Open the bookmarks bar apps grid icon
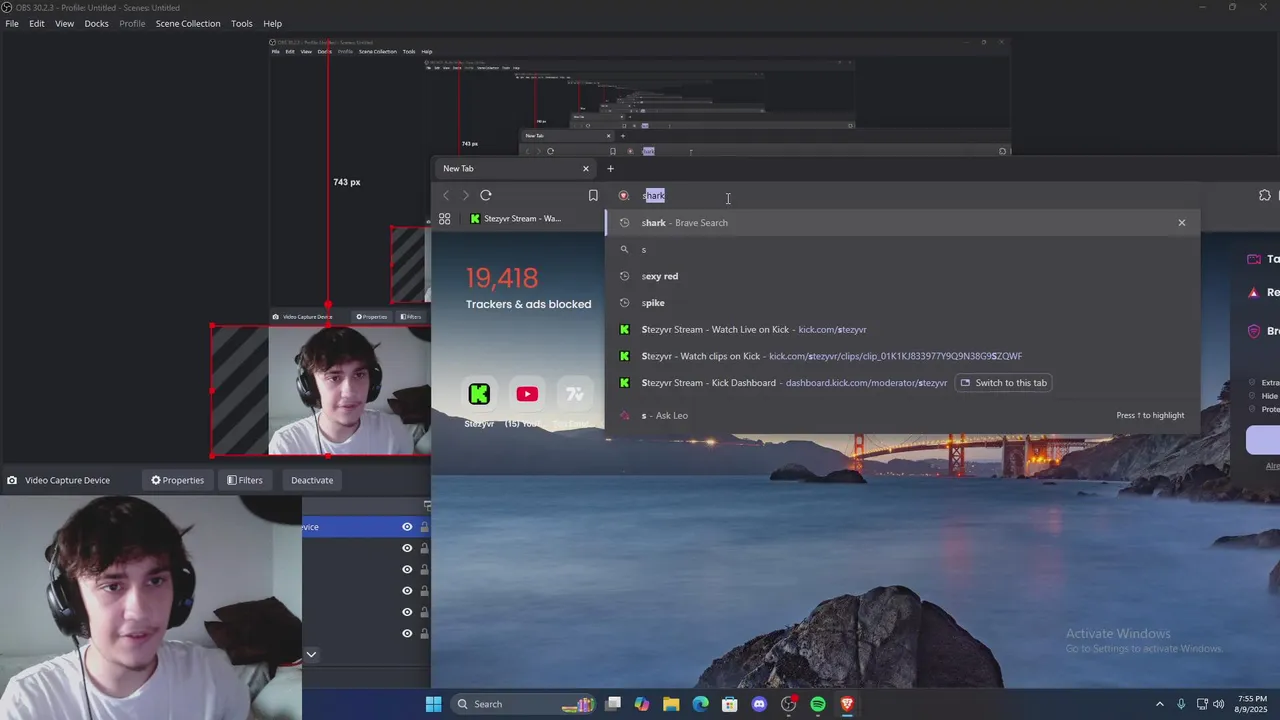The width and height of the screenshot is (1280, 720). [x=445, y=218]
